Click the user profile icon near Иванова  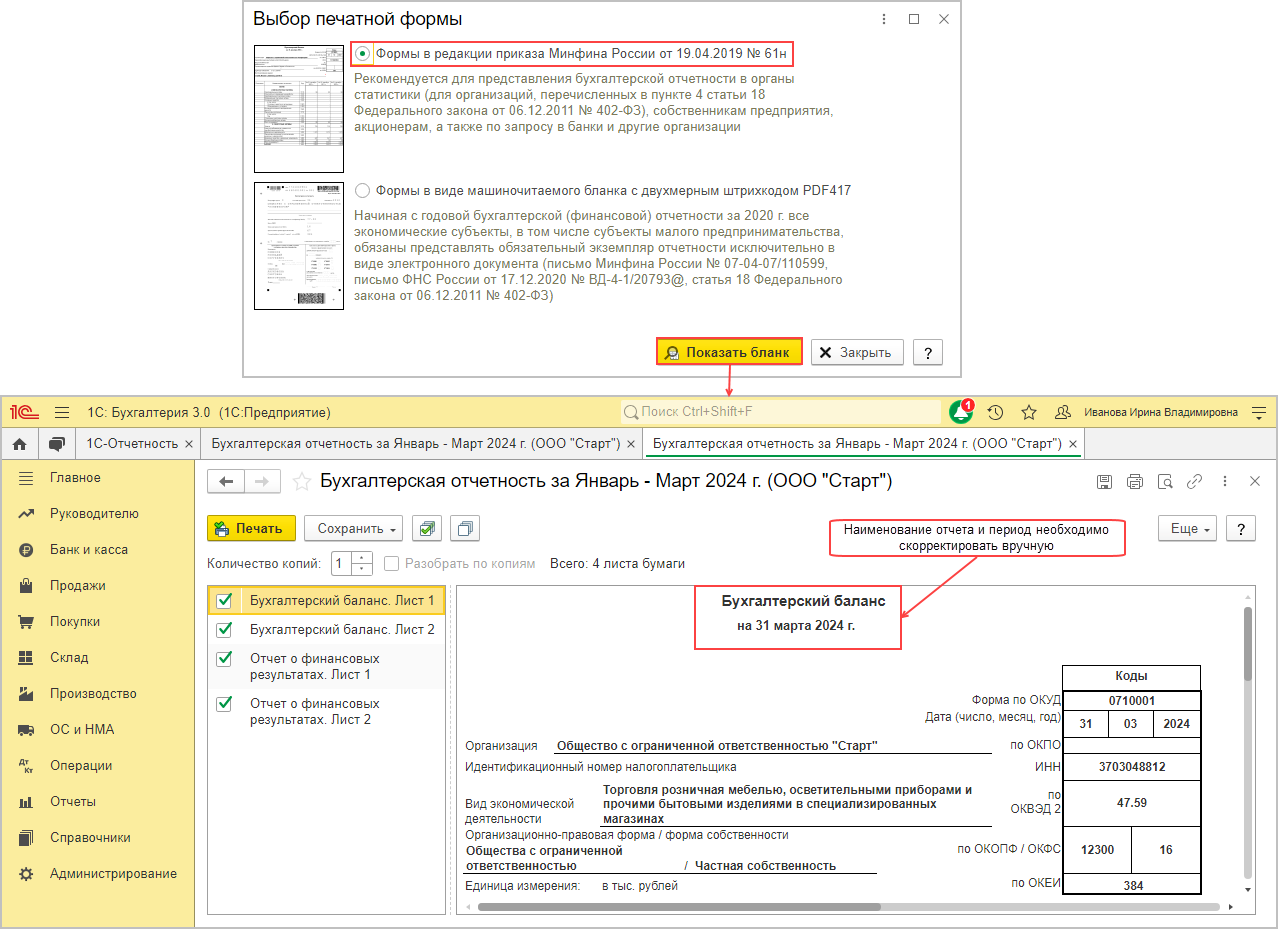click(1063, 412)
